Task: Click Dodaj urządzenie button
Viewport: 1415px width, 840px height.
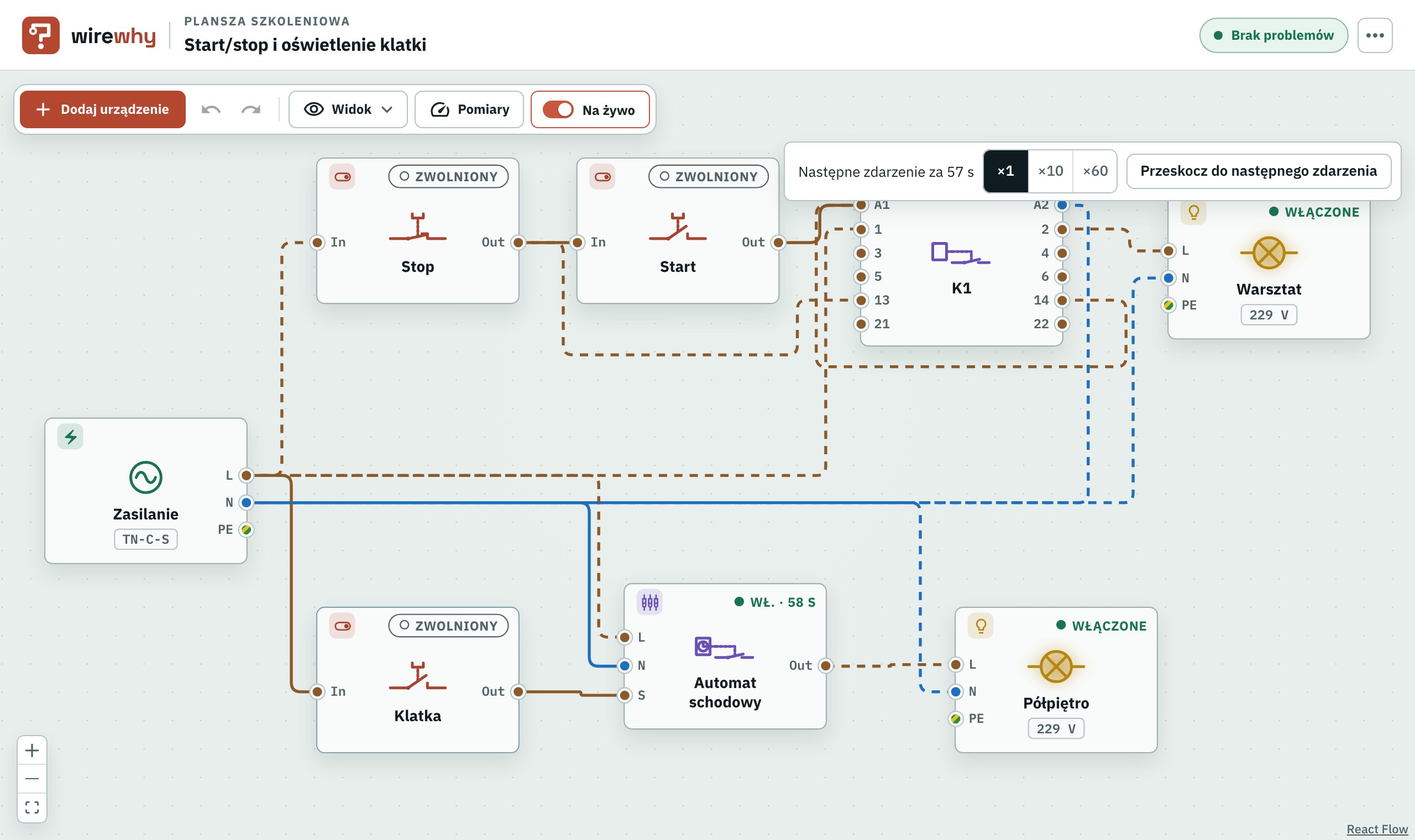Action: [102, 109]
